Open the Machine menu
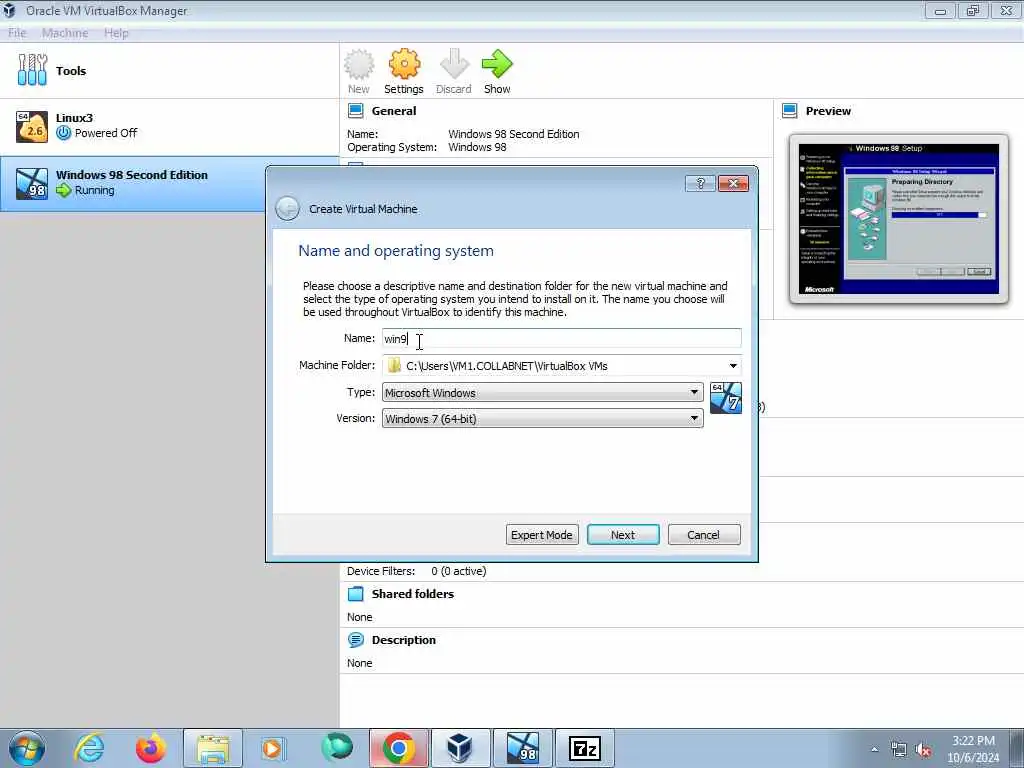The height and width of the screenshot is (768, 1024). (x=65, y=33)
